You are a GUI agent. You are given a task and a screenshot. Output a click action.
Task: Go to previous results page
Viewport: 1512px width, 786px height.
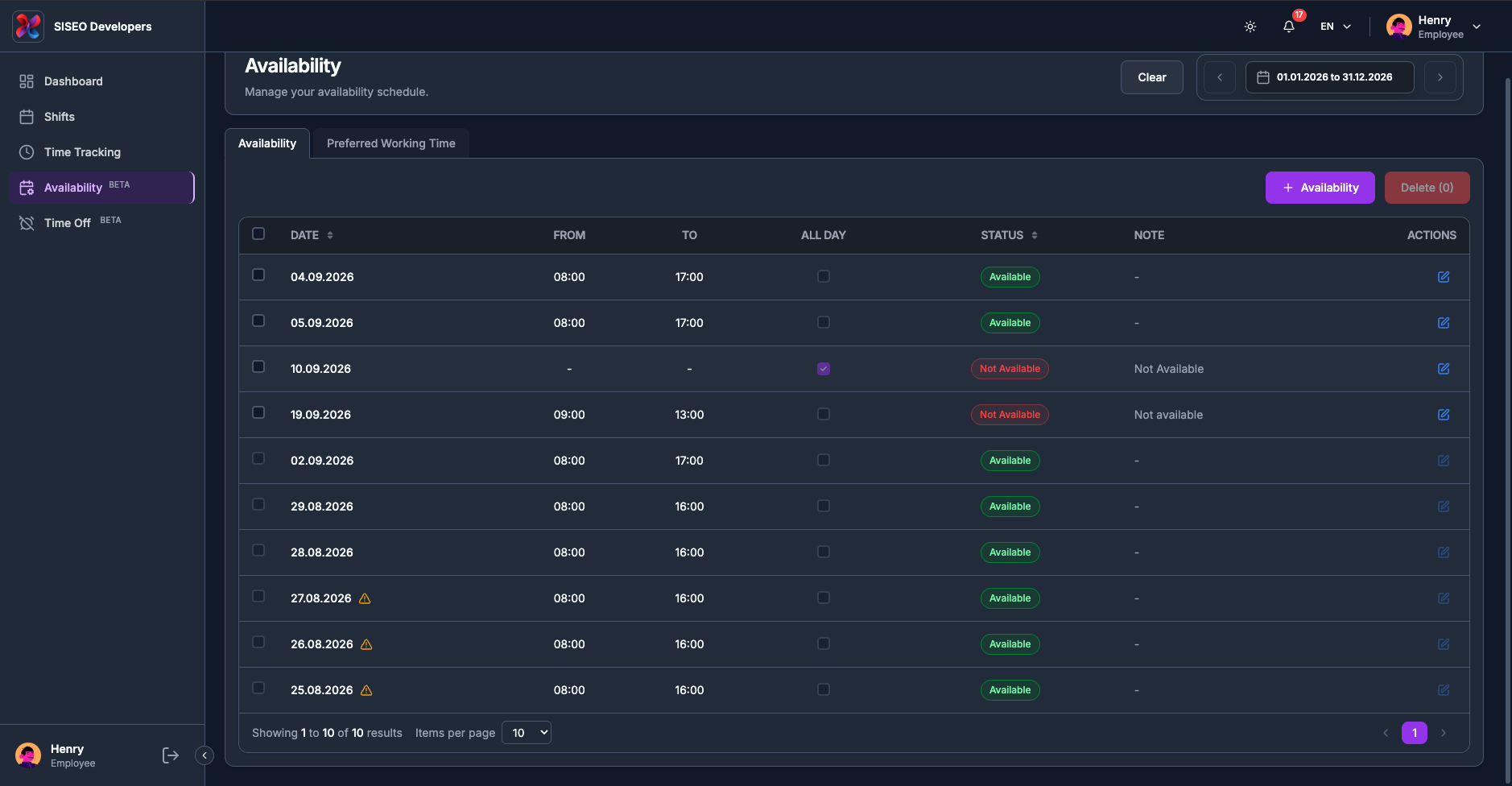[1386, 733]
